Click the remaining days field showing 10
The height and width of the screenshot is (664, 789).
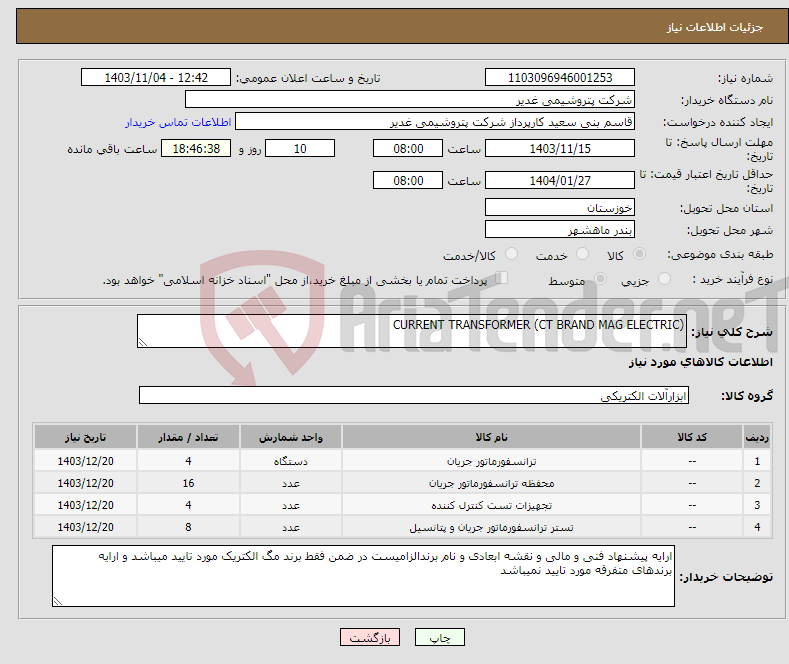[300, 148]
